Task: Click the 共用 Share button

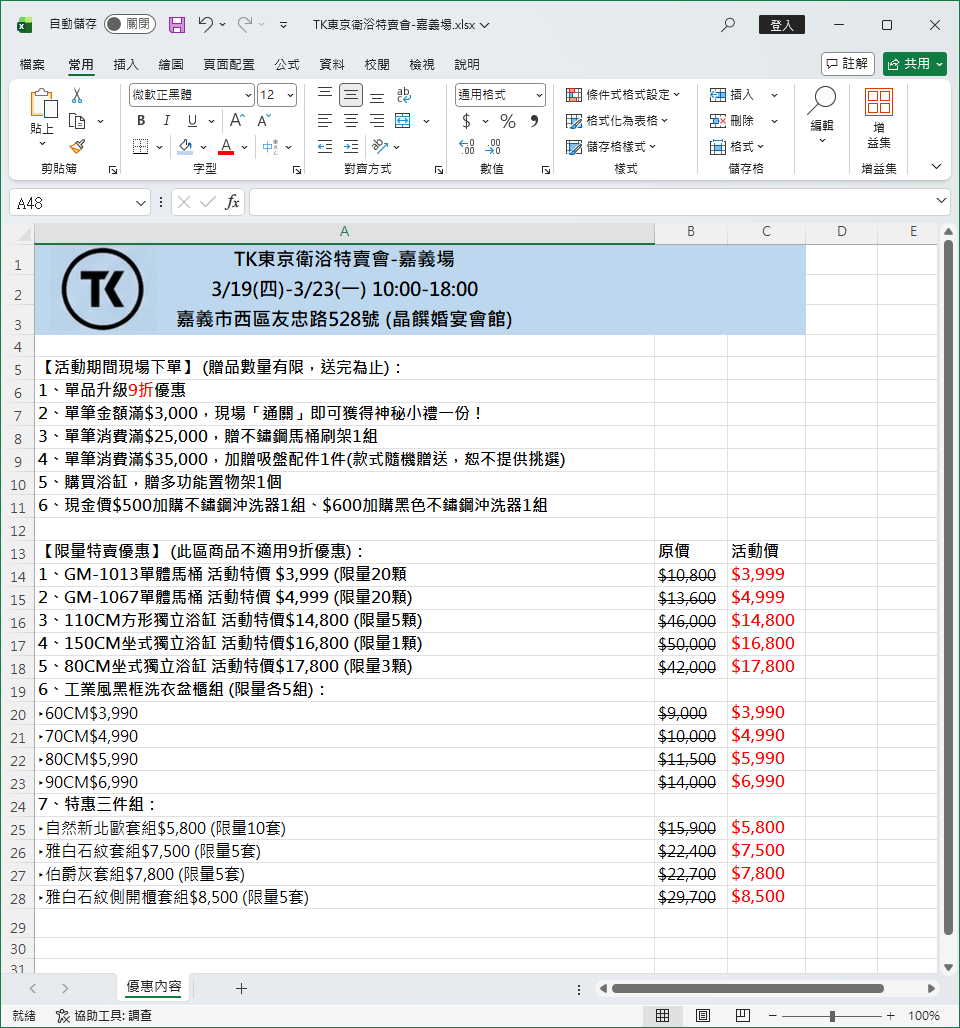Action: [915, 64]
